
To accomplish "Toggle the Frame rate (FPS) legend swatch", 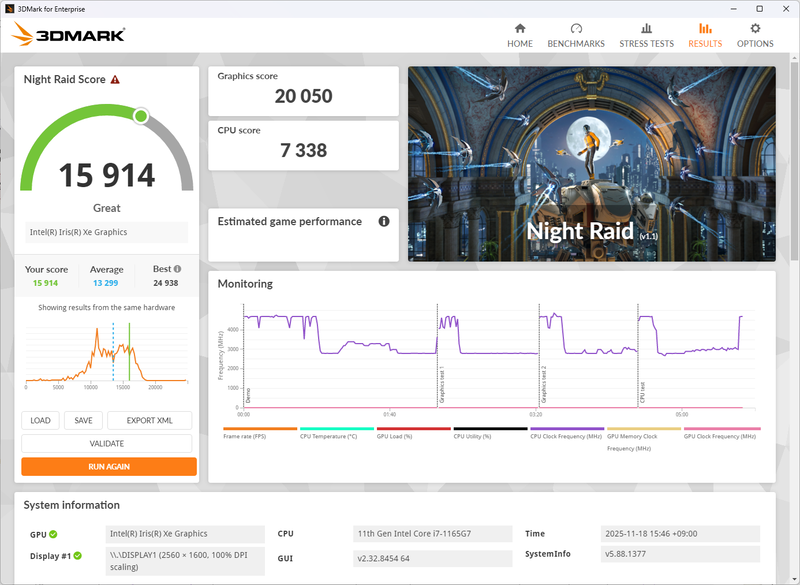I will click(x=260, y=429).
